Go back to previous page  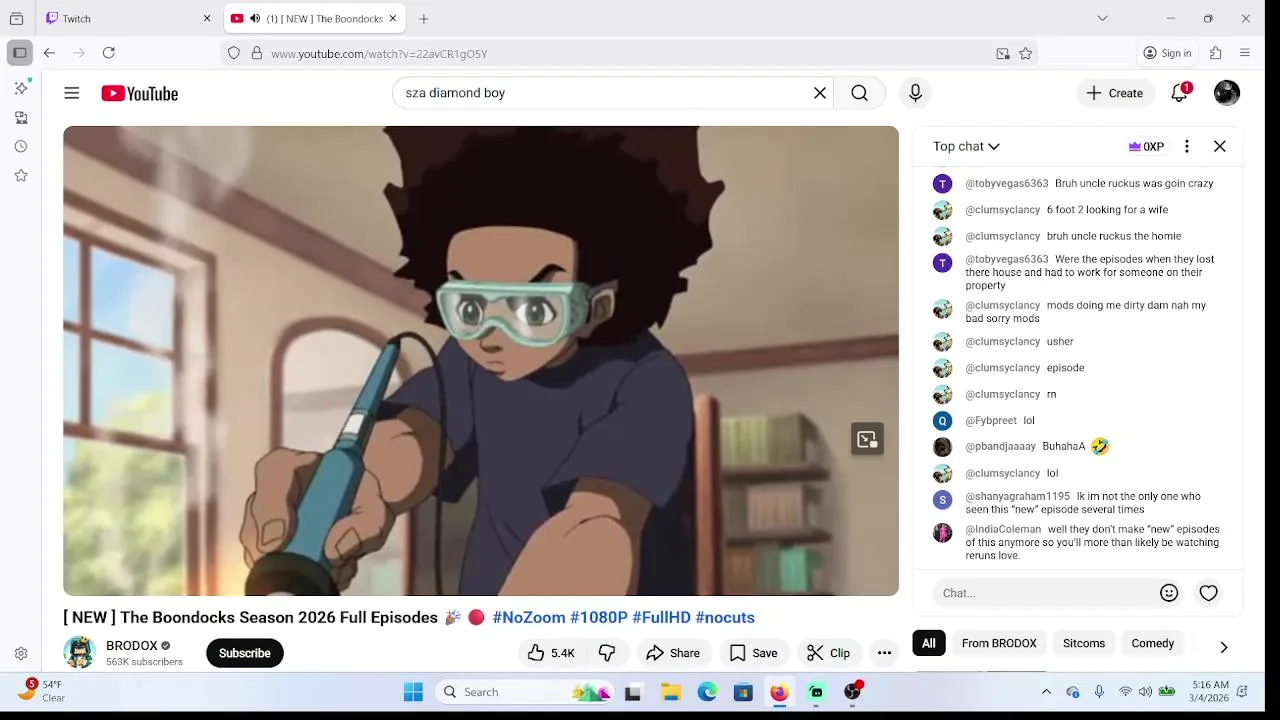click(x=49, y=53)
